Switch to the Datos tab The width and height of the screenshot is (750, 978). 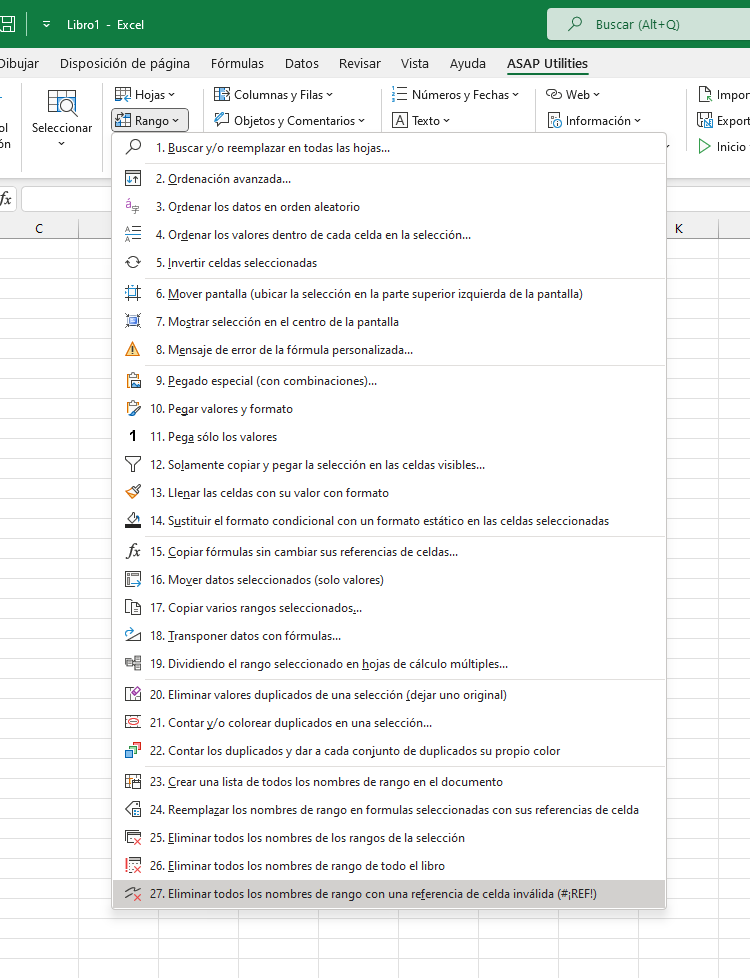pyautogui.click(x=301, y=64)
